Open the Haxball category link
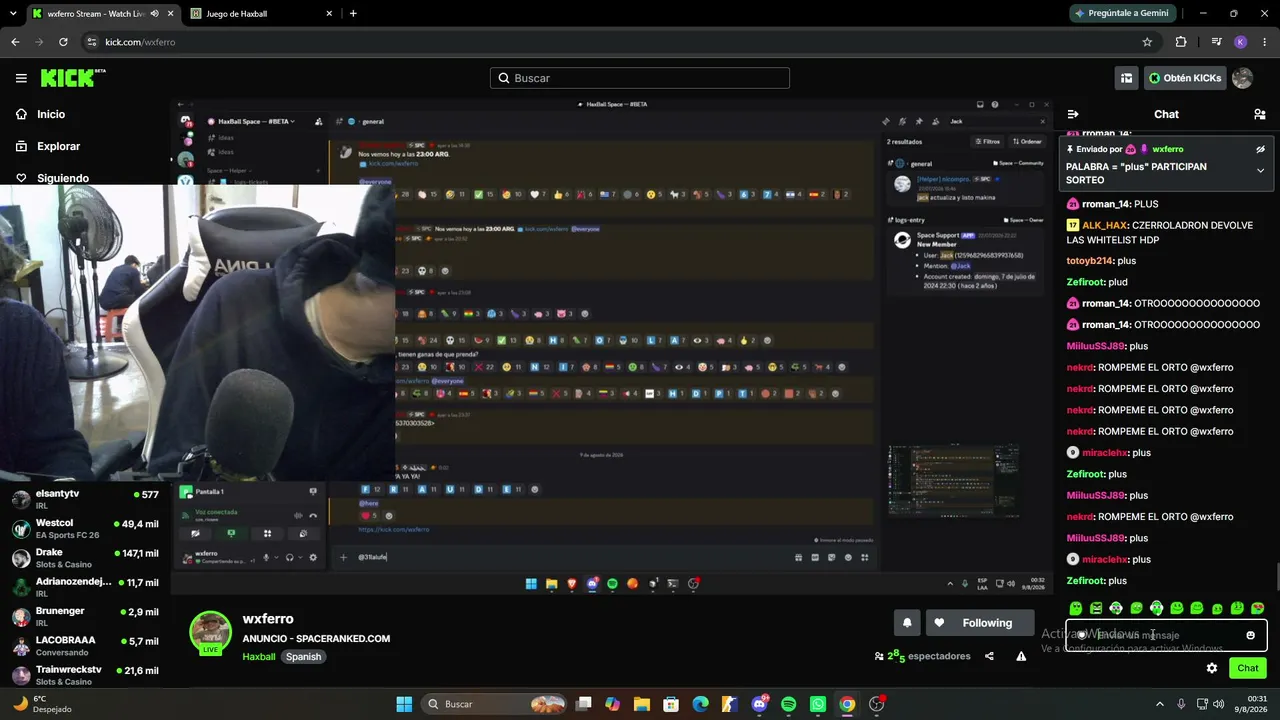The width and height of the screenshot is (1280, 720). [x=259, y=657]
